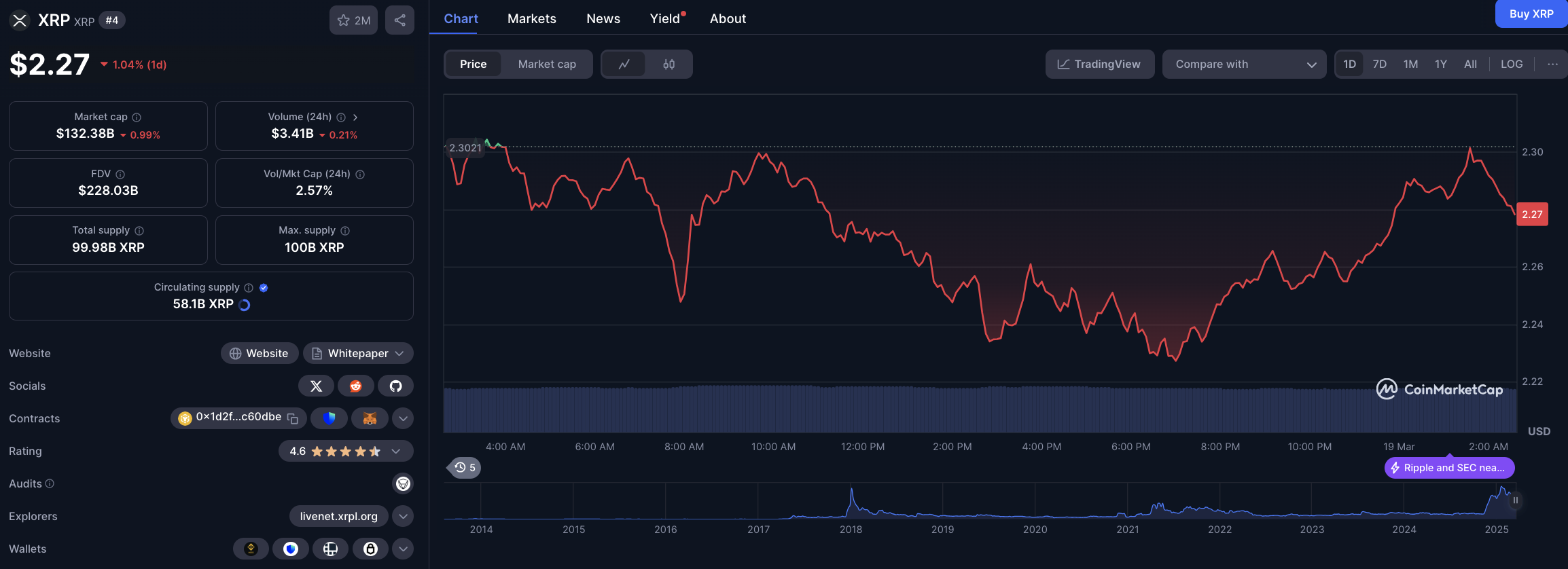Set chart range to All

coord(1470,65)
